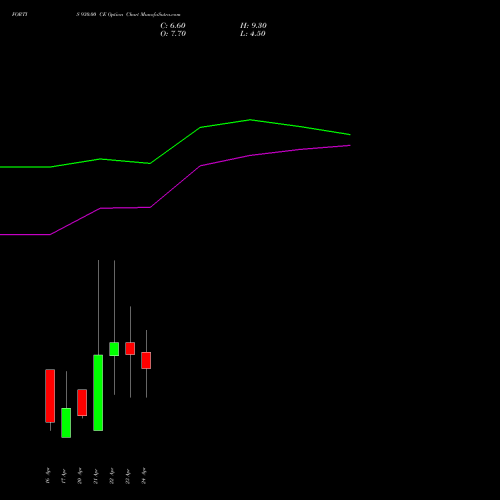Click the "17 Apr" date axis label
The width and height of the screenshot is (500, 500).
pos(64,476)
